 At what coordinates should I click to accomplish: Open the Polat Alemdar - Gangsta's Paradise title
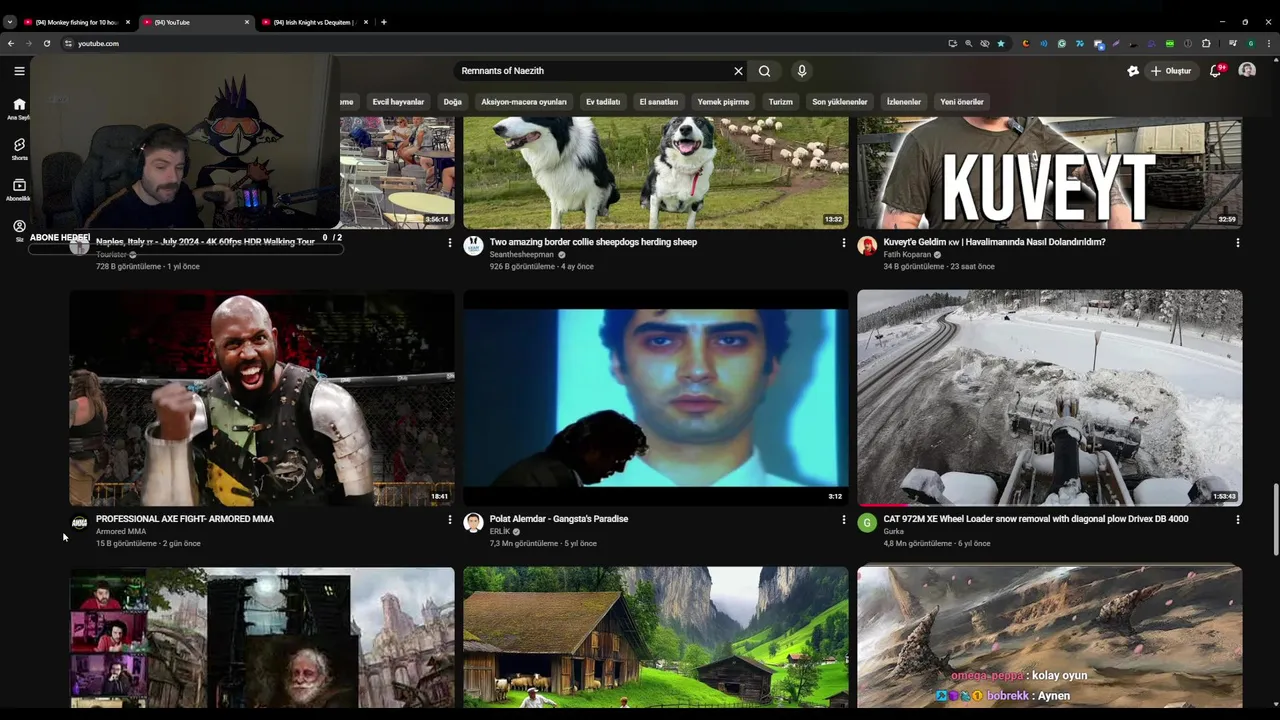tap(559, 519)
